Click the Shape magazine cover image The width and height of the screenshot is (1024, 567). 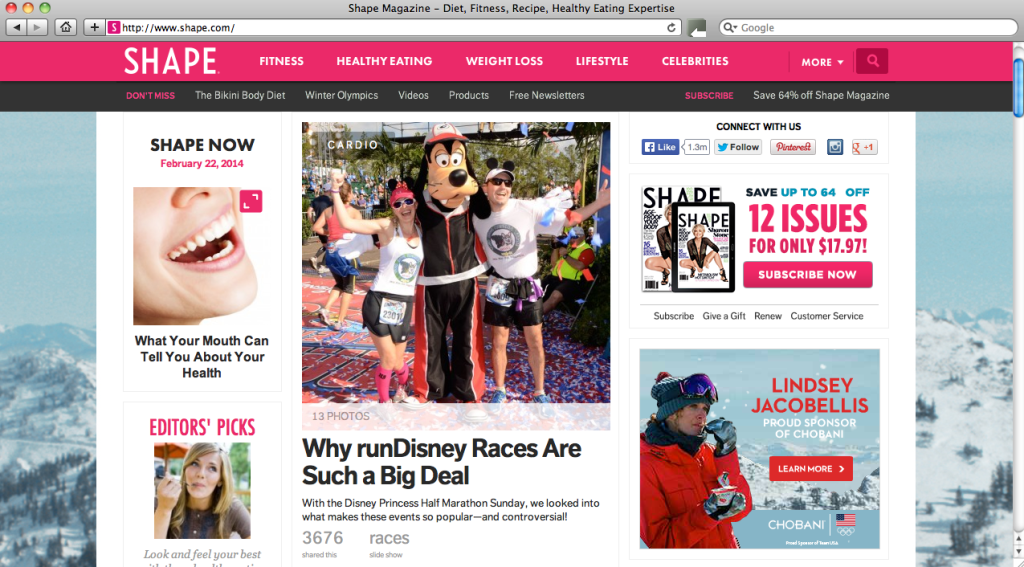(x=688, y=238)
